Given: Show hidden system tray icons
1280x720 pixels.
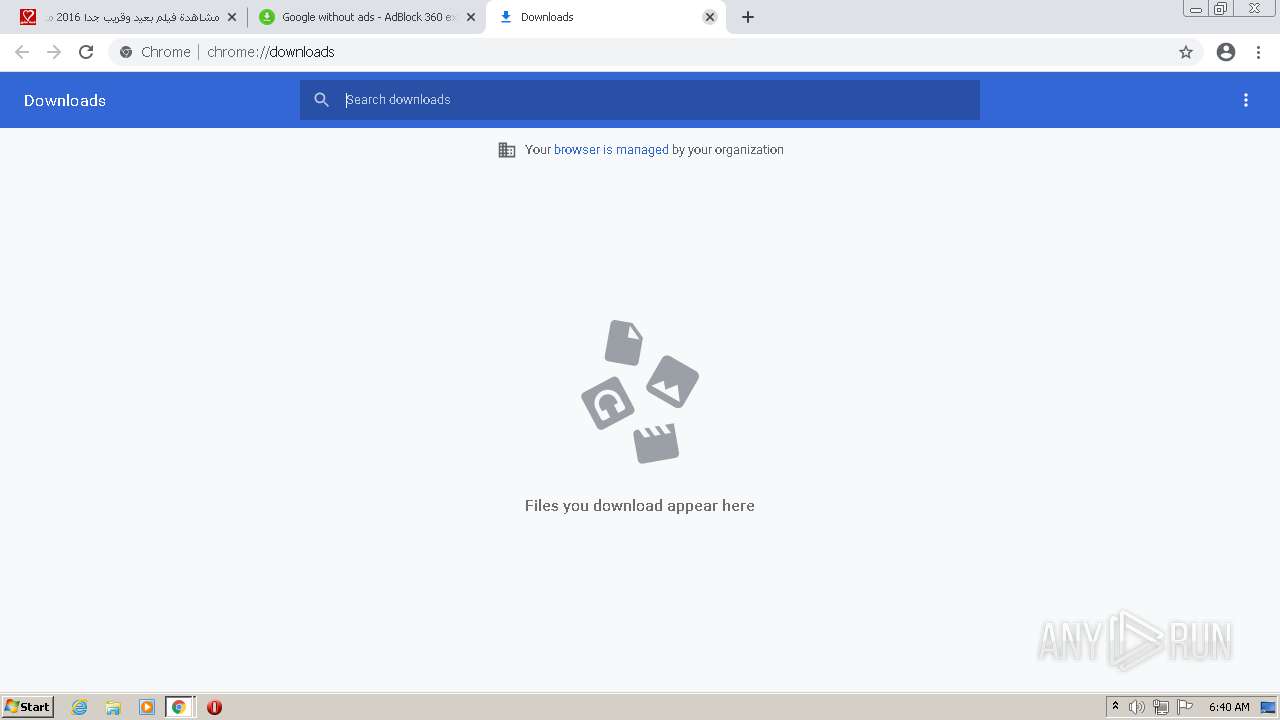Looking at the screenshot, I should pyautogui.click(x=1116, y=707).
